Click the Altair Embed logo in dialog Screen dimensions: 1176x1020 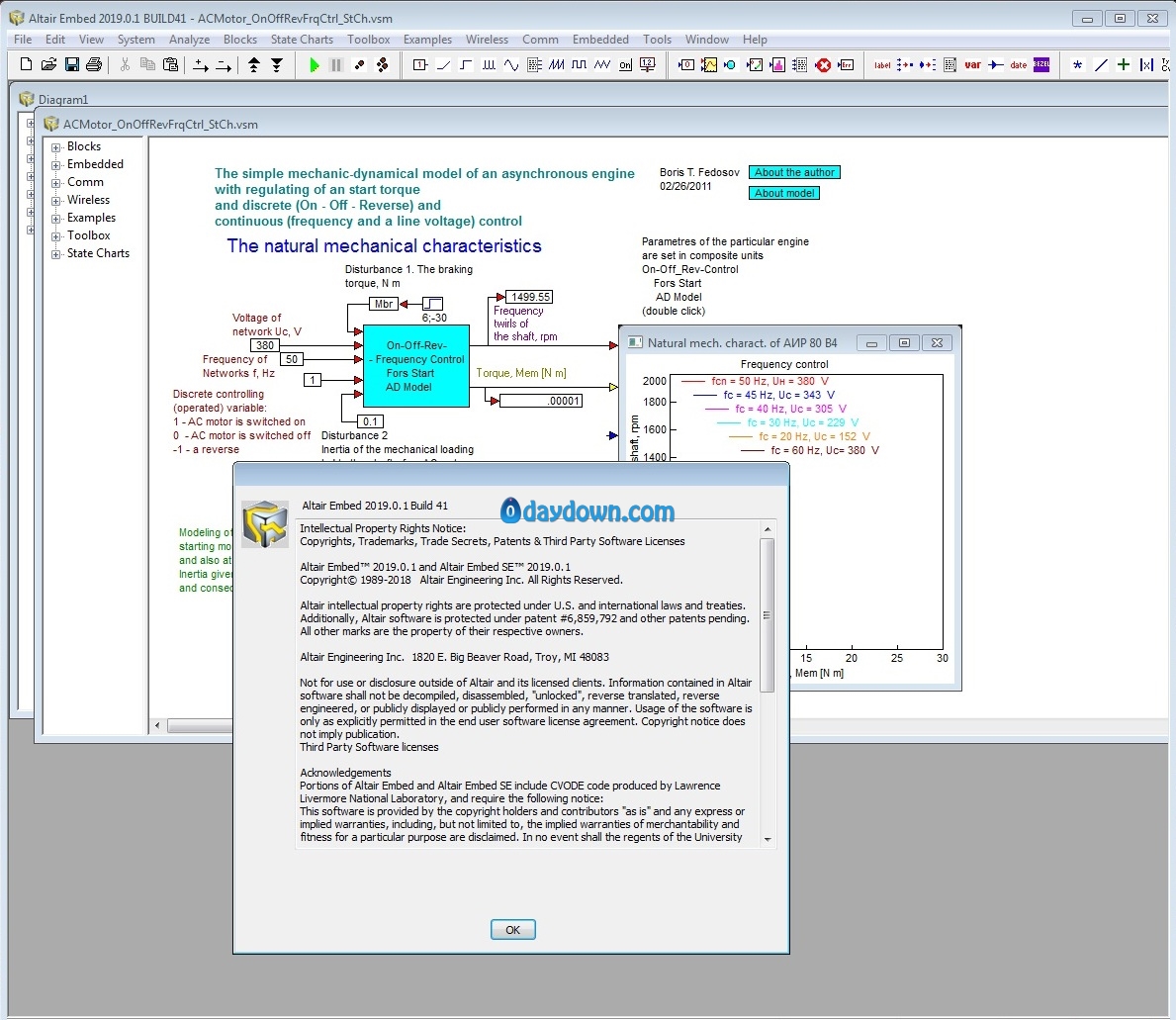[265, 523]
